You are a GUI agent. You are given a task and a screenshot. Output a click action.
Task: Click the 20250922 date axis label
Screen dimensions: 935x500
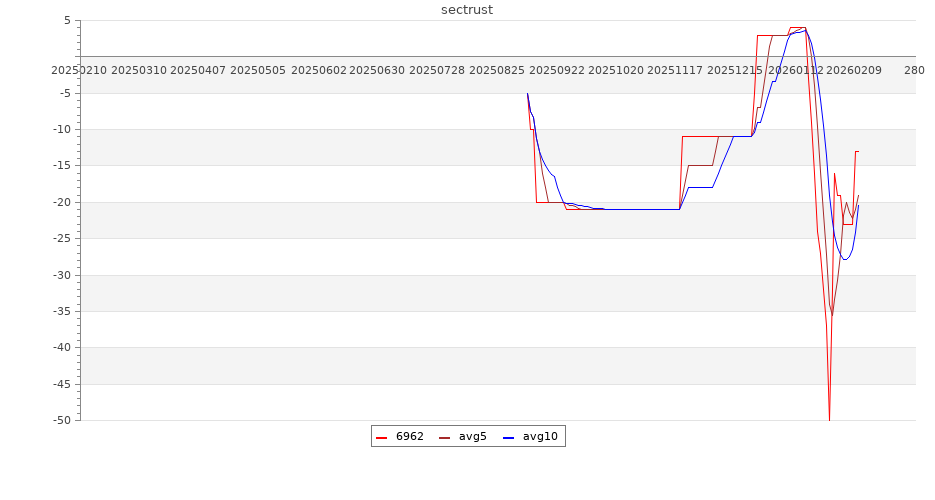pyautogui.click(x=557, y=70)
